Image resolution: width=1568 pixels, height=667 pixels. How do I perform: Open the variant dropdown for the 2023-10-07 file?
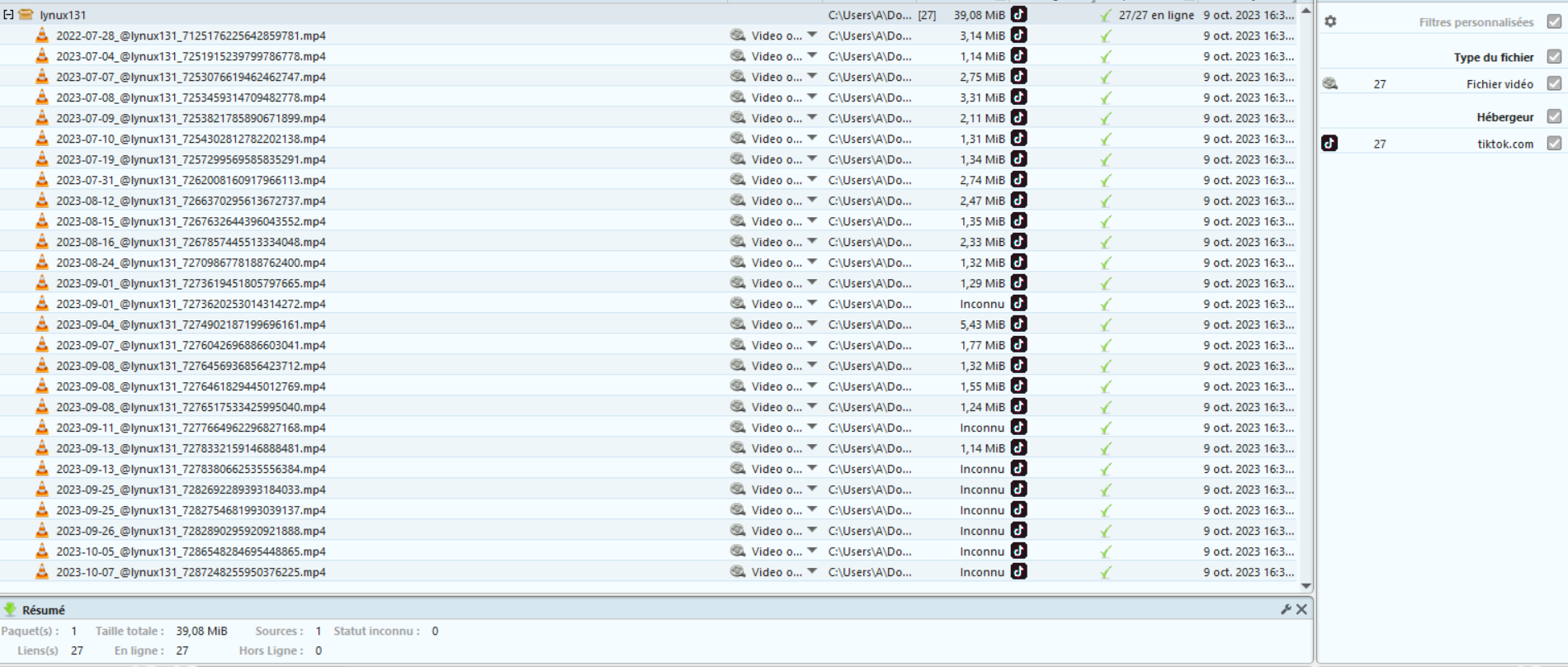[x=812, y=571]
